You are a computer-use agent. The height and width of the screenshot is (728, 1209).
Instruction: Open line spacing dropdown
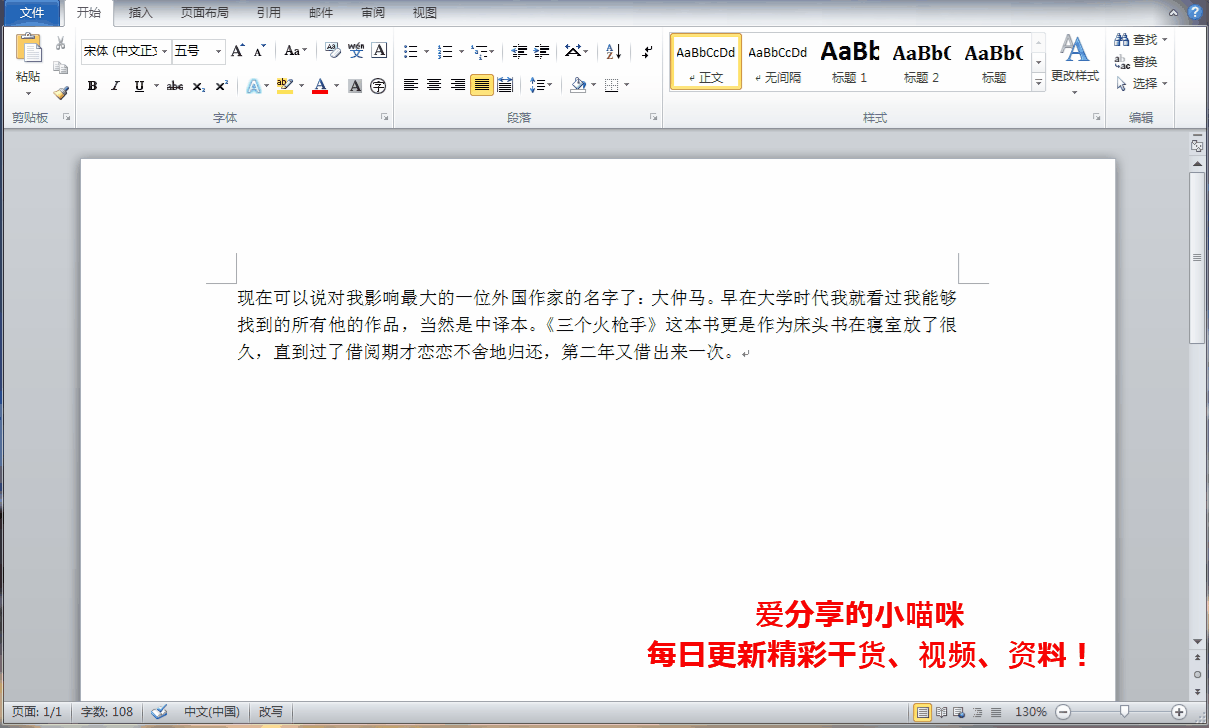pos(541,85)
